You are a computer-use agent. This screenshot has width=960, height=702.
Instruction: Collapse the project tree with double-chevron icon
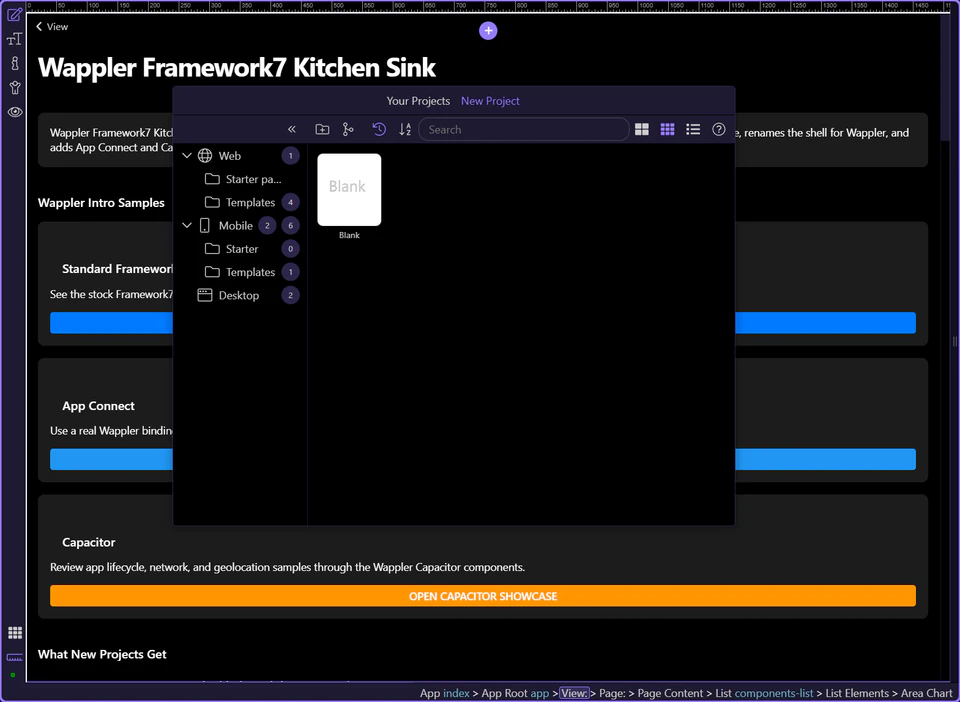click(291, 129)
